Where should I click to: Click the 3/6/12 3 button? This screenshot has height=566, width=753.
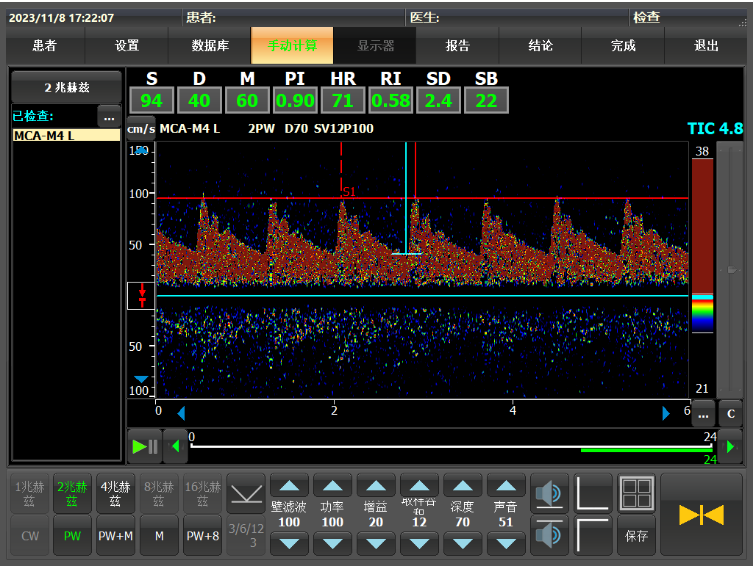[x=246, y=535]
